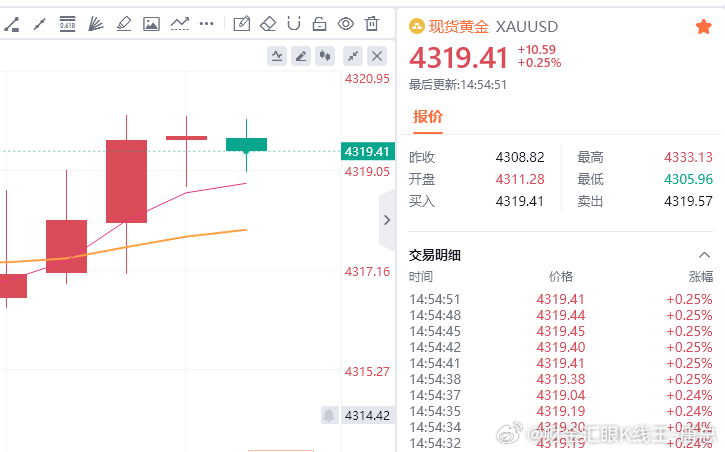Viewport: 725px width, 452px height.
Task: Select the Fibonacci 0.618 retracement tool
Action: [x=68, y=23]
